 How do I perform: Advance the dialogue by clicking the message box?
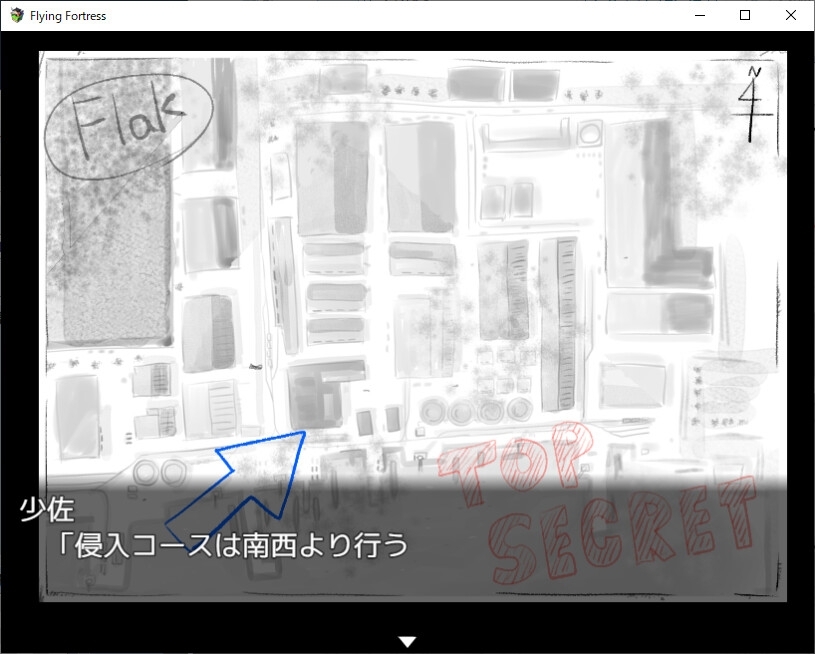click(400, 540)
